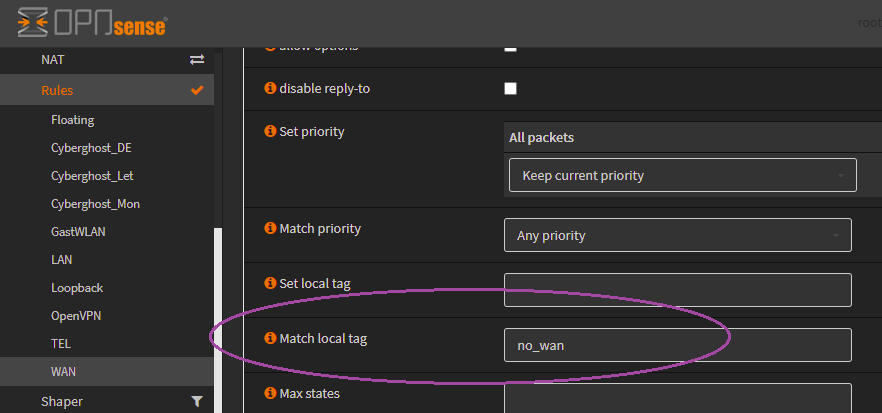Image resolution: width=882 pixels, height=413 pixels.
Task: Open the Any priority dropdown
Action: click(677, 236)
